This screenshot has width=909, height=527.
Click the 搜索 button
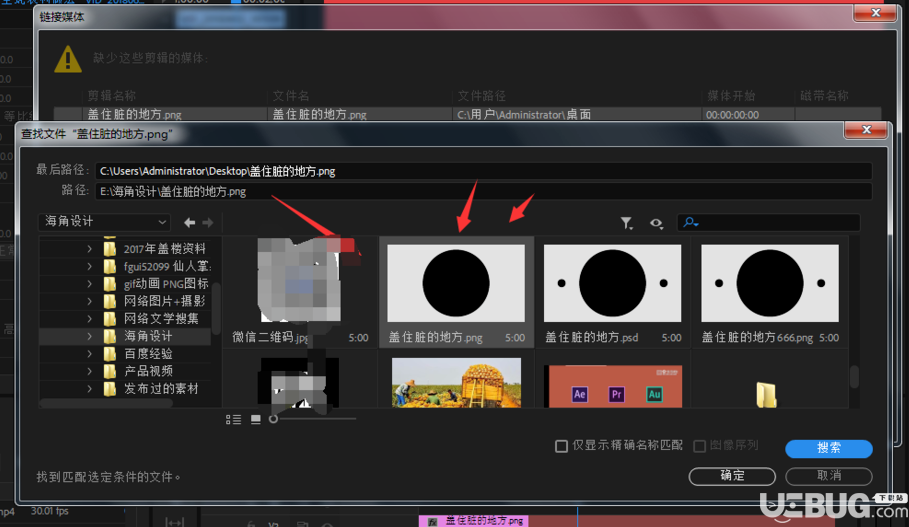(x=828, y=448)
